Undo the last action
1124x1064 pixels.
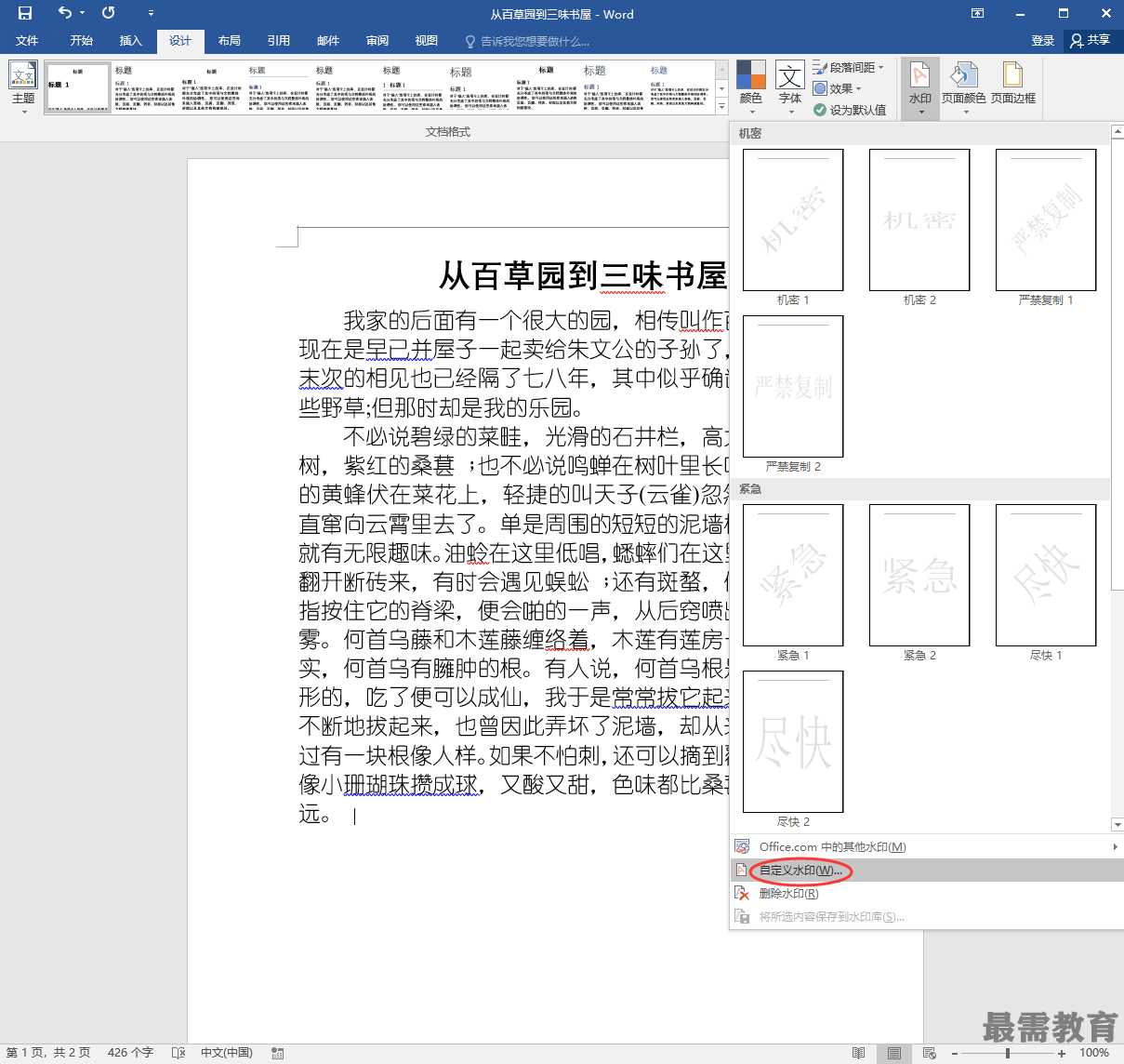coord(64,13)
